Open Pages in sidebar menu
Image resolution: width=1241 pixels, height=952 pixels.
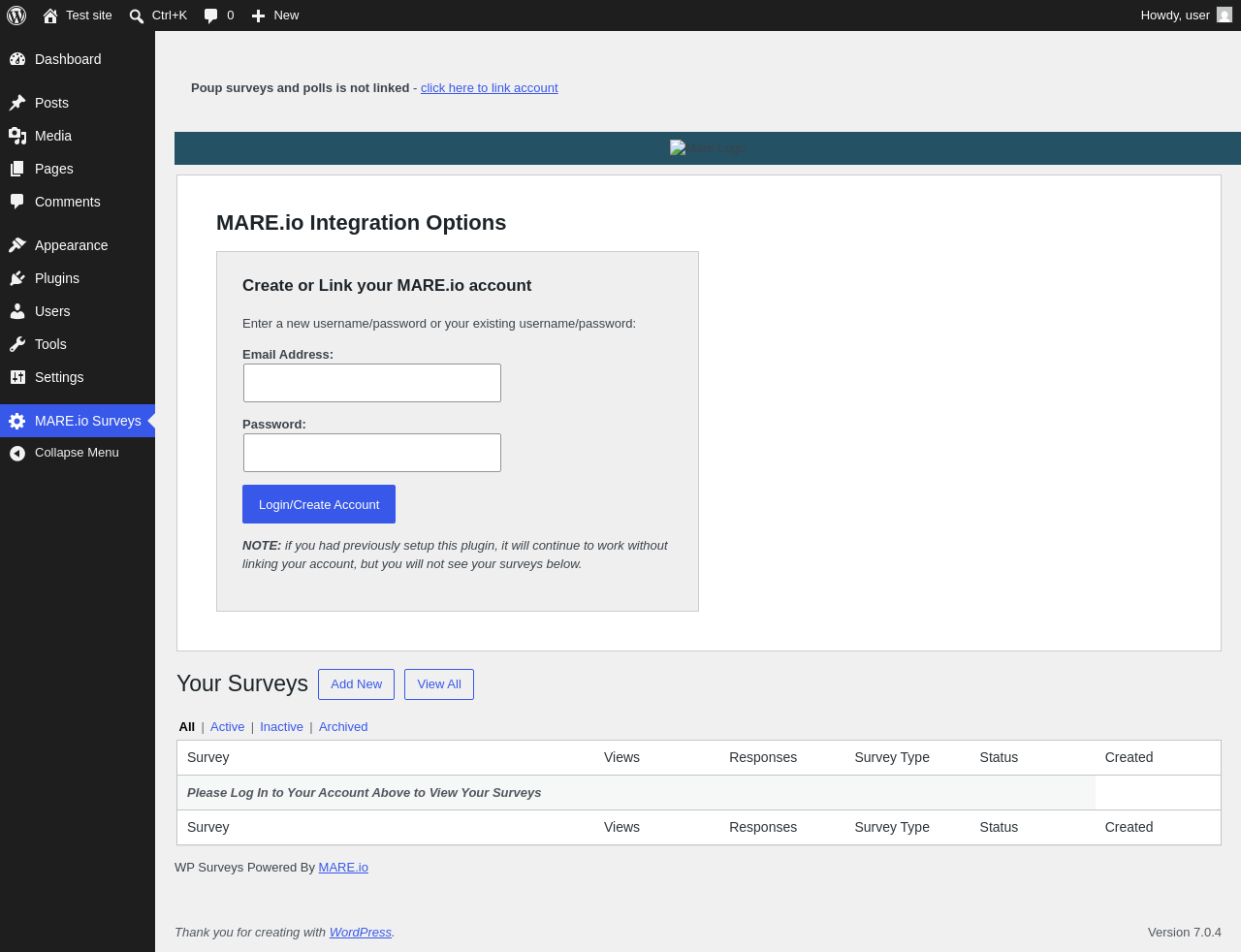click(78, 169)
